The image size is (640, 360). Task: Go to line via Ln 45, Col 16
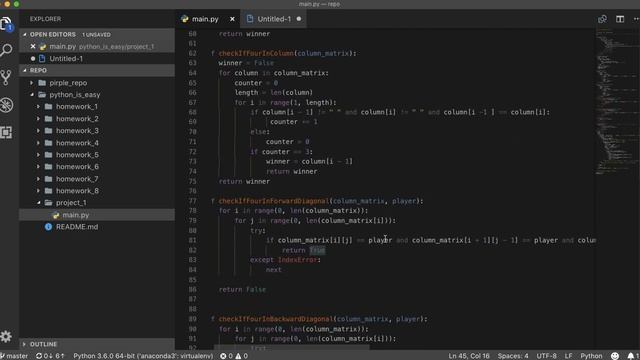coord(469,356)
